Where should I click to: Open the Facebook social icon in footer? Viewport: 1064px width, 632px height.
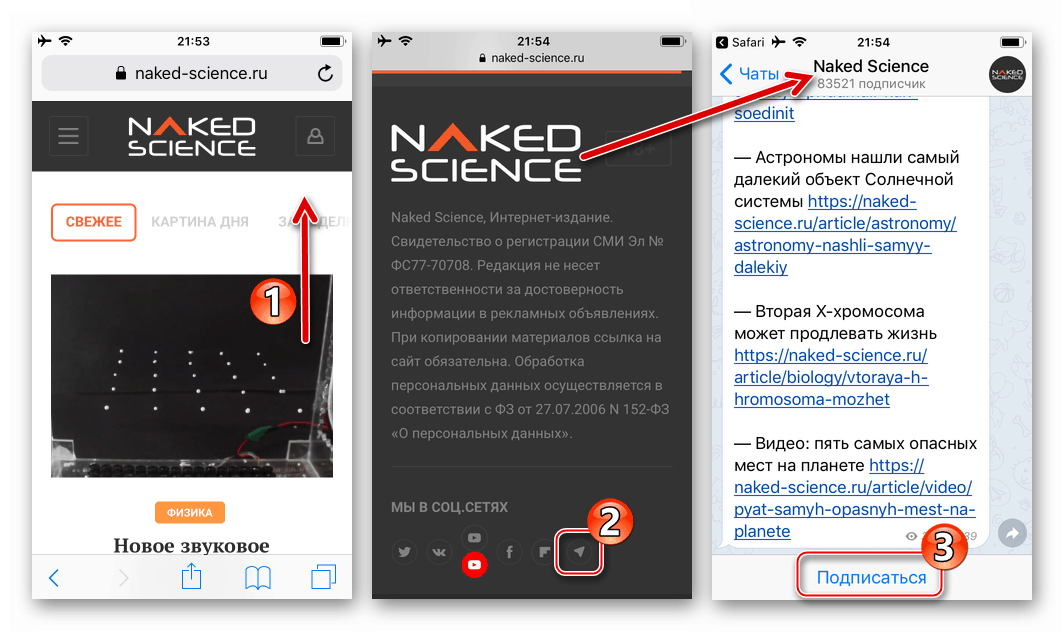click(x=510, y=552)
